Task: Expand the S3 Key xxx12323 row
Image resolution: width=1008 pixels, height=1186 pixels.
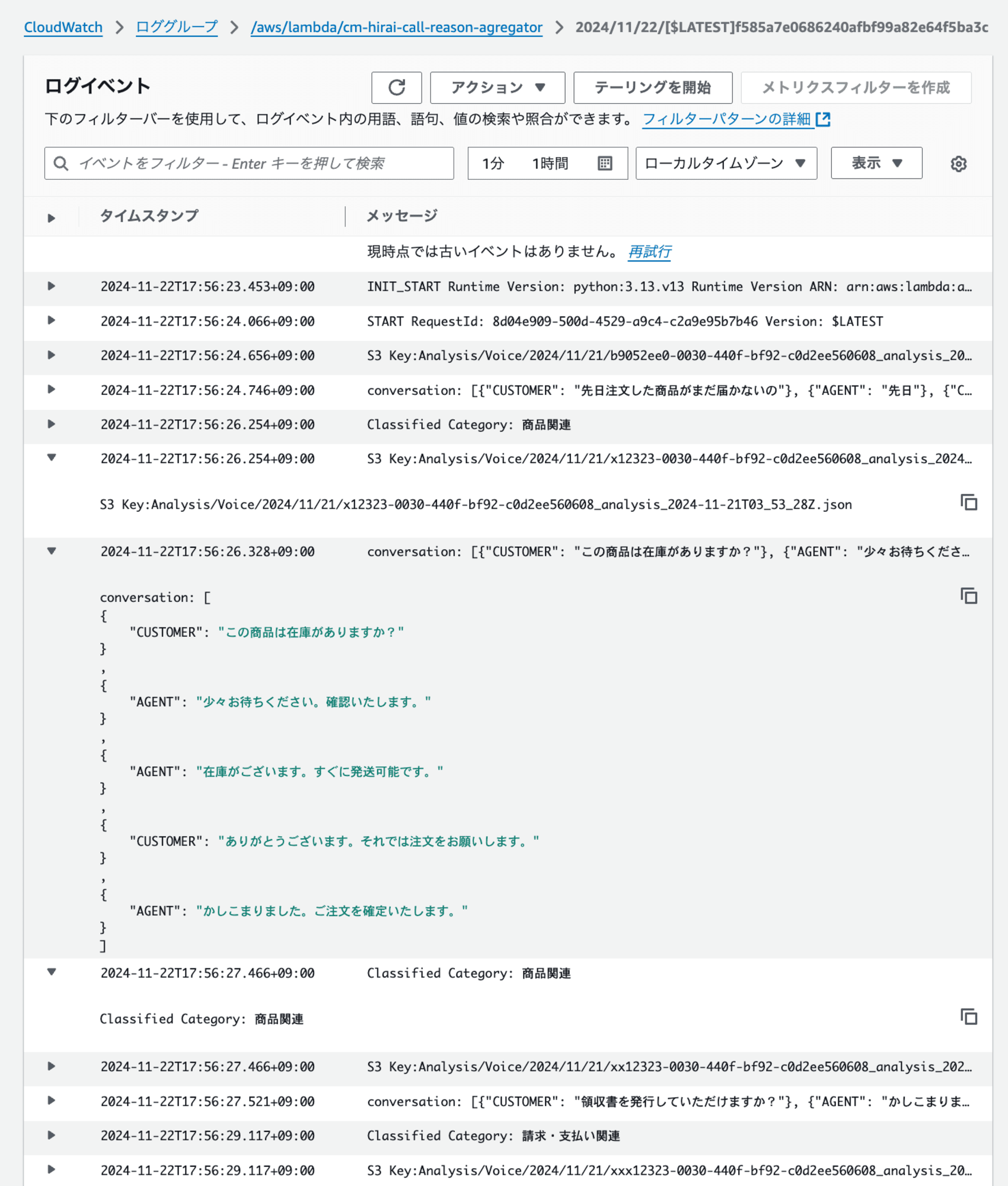Action: [x=52, y=1169]
